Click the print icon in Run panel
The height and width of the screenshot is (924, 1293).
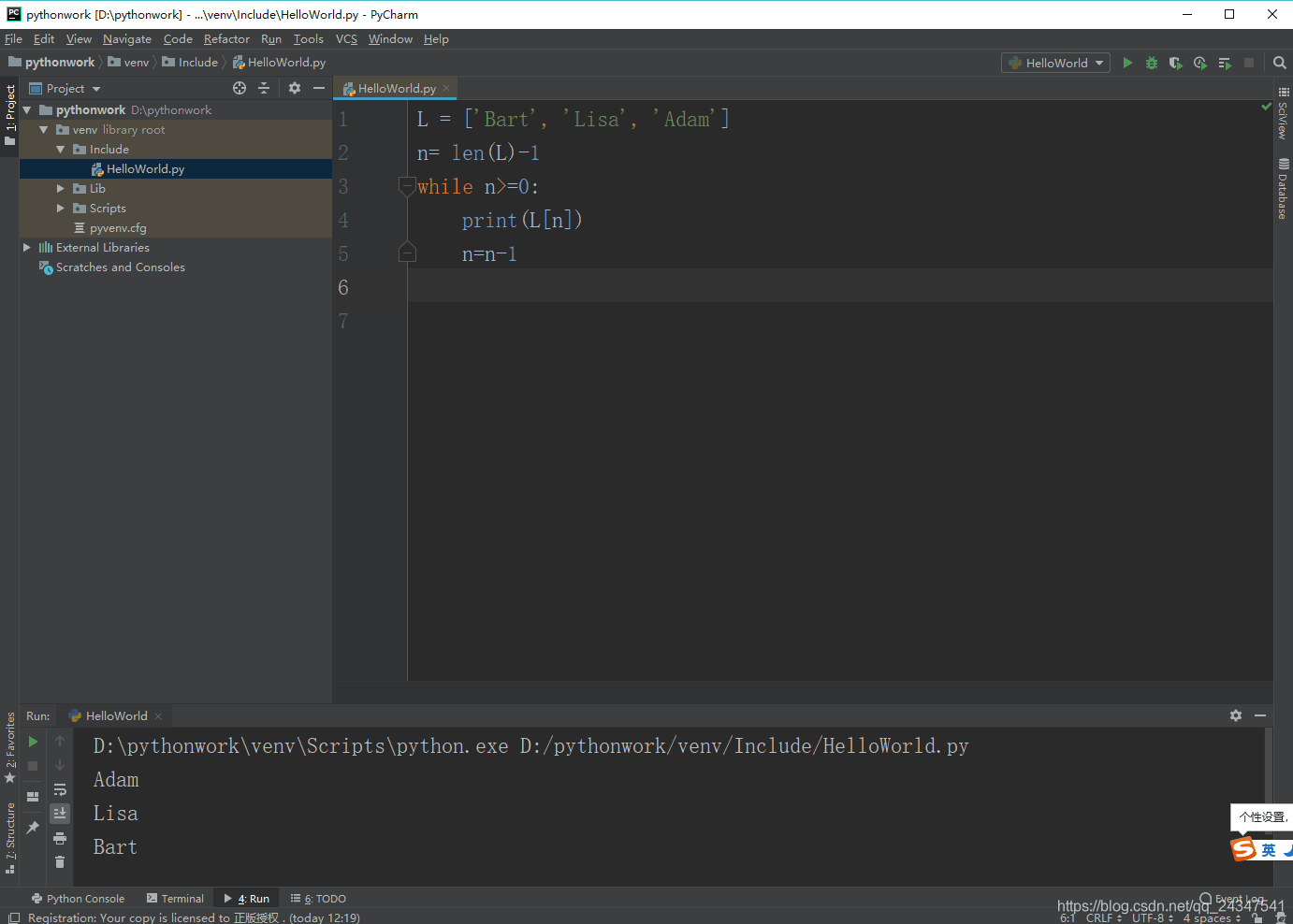coord(60,838)
